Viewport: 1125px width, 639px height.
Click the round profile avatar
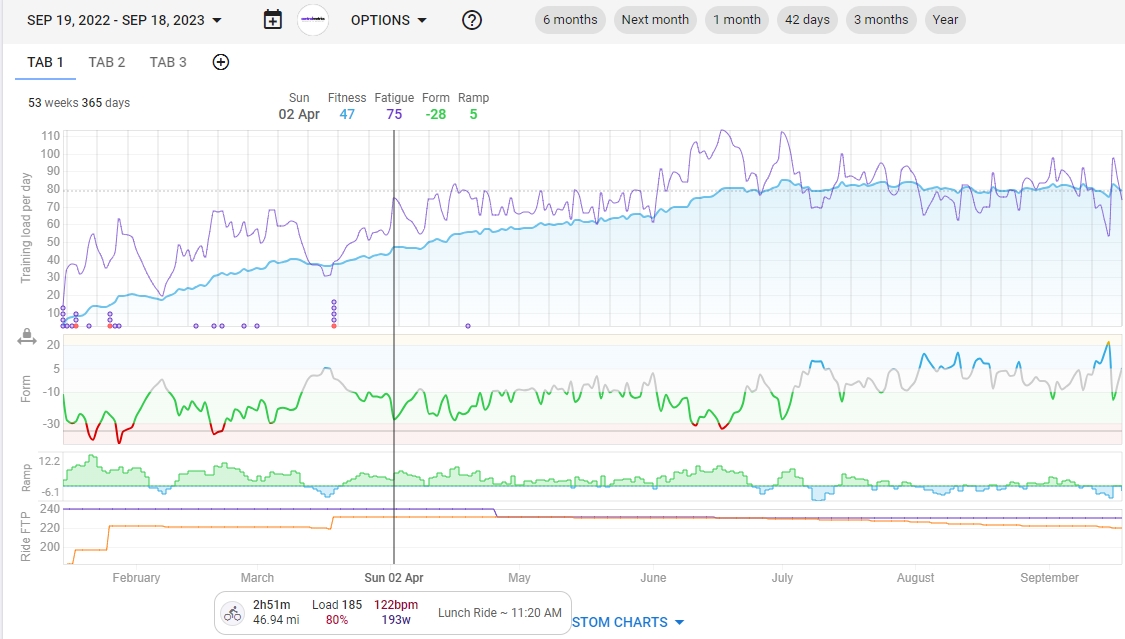tap(313, 20)
